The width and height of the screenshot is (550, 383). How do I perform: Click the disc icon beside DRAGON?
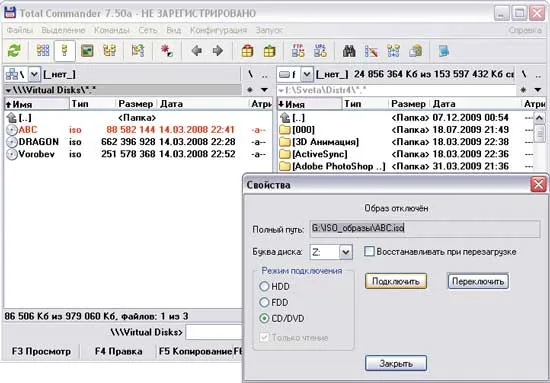(12, 142)
